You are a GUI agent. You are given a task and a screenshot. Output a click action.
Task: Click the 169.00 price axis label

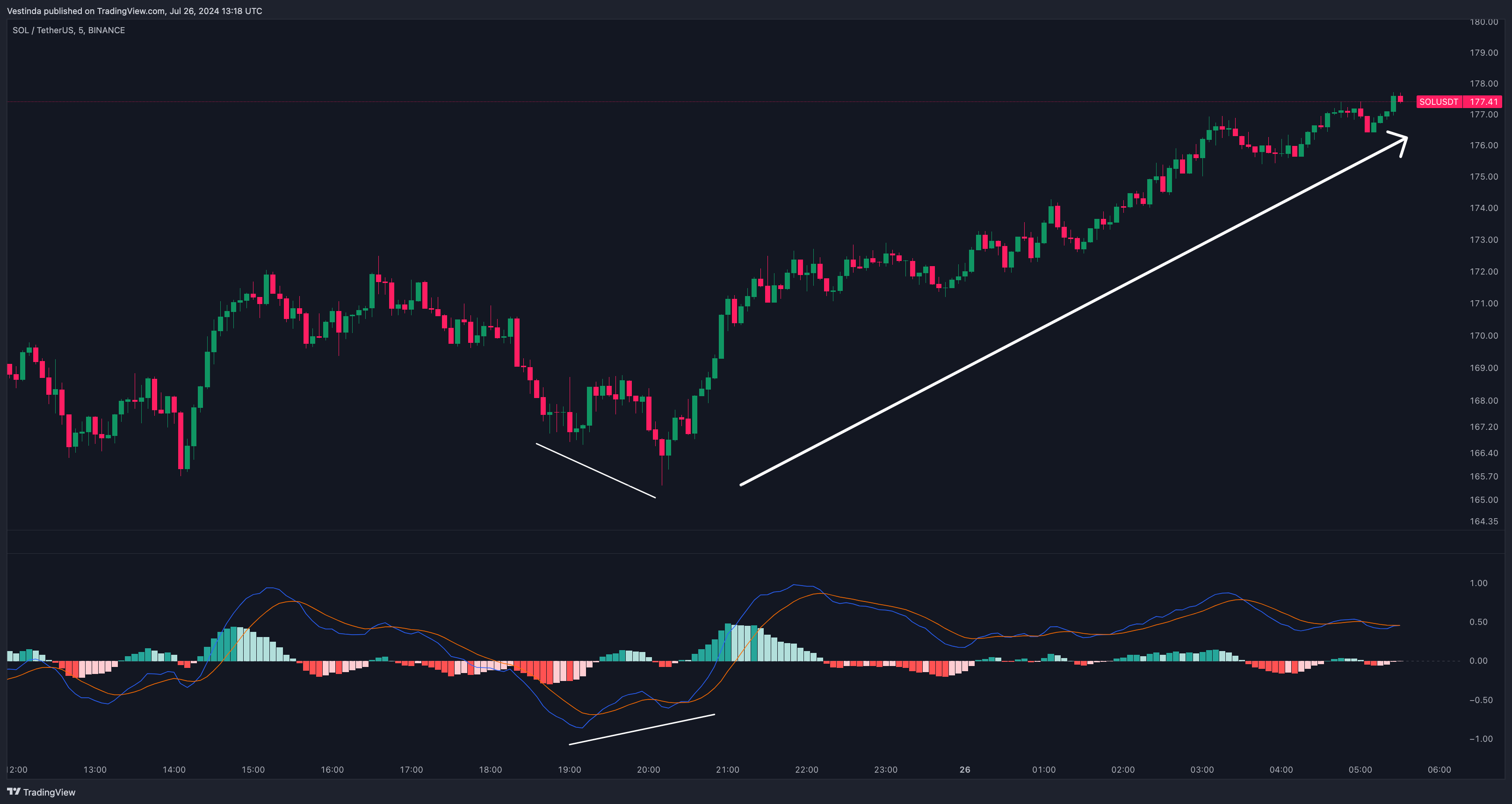point(1484,367)
